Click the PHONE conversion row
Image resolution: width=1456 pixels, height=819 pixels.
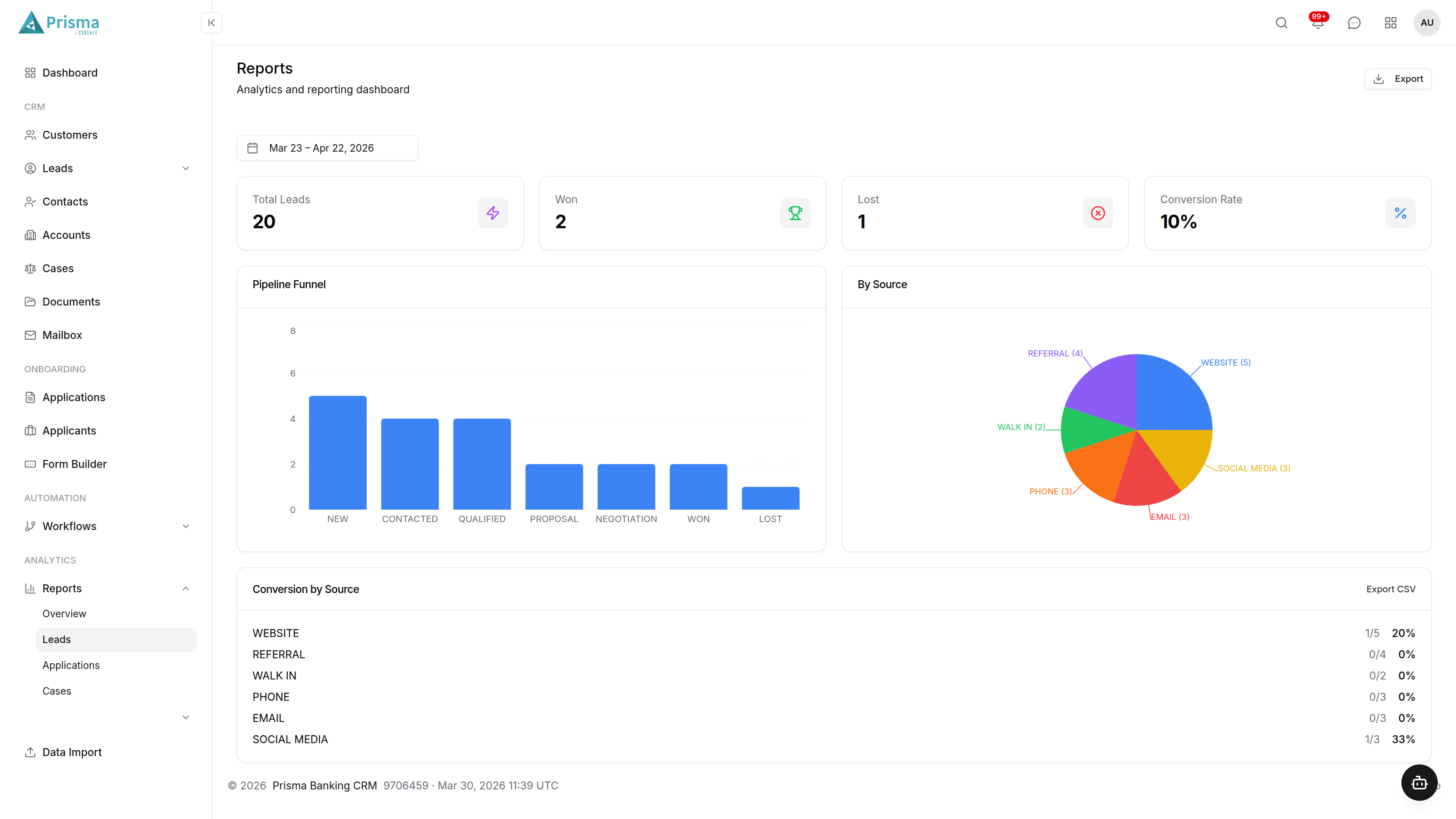834,697
